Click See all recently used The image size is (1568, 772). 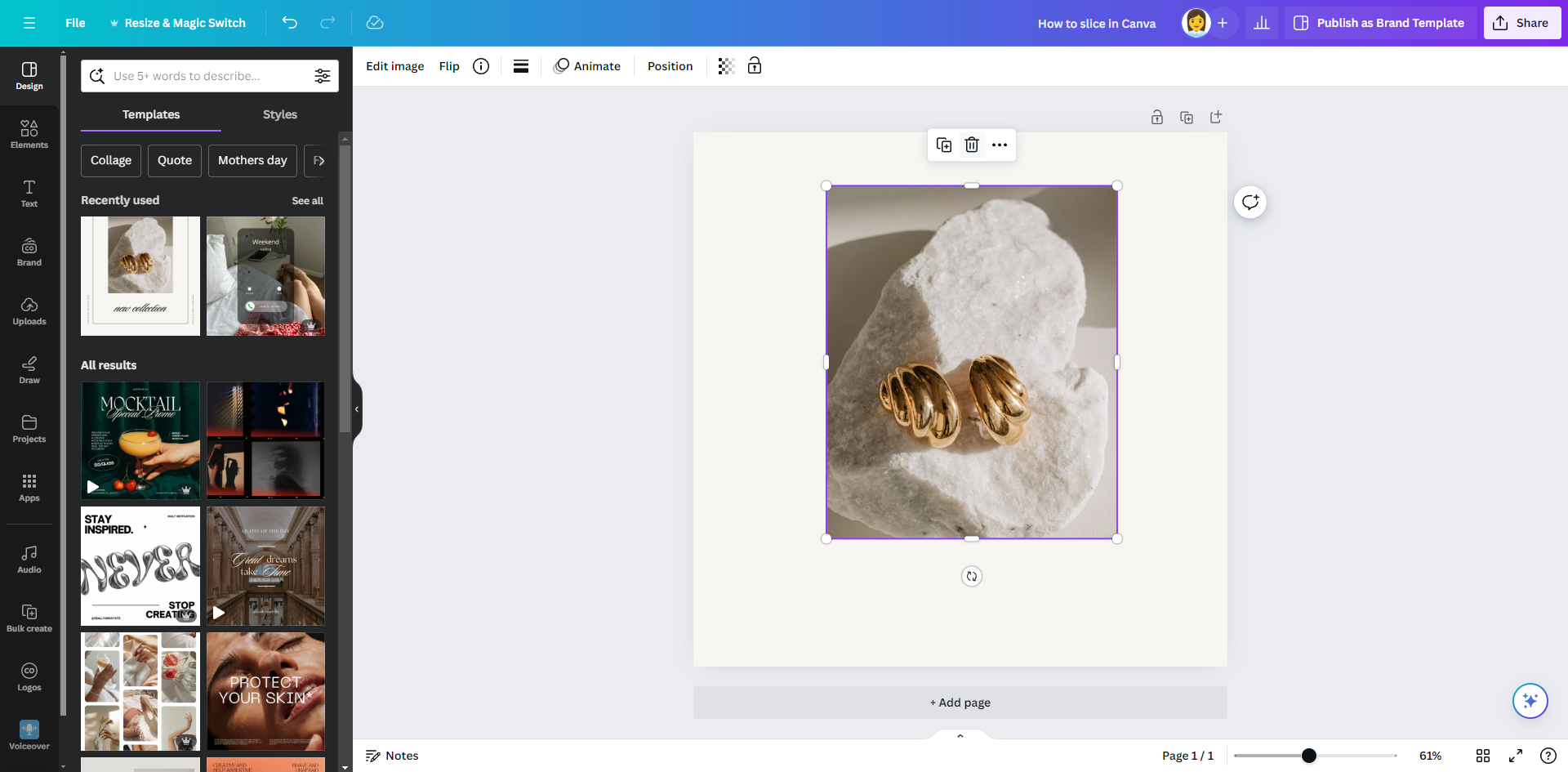(x=308, y=201)
